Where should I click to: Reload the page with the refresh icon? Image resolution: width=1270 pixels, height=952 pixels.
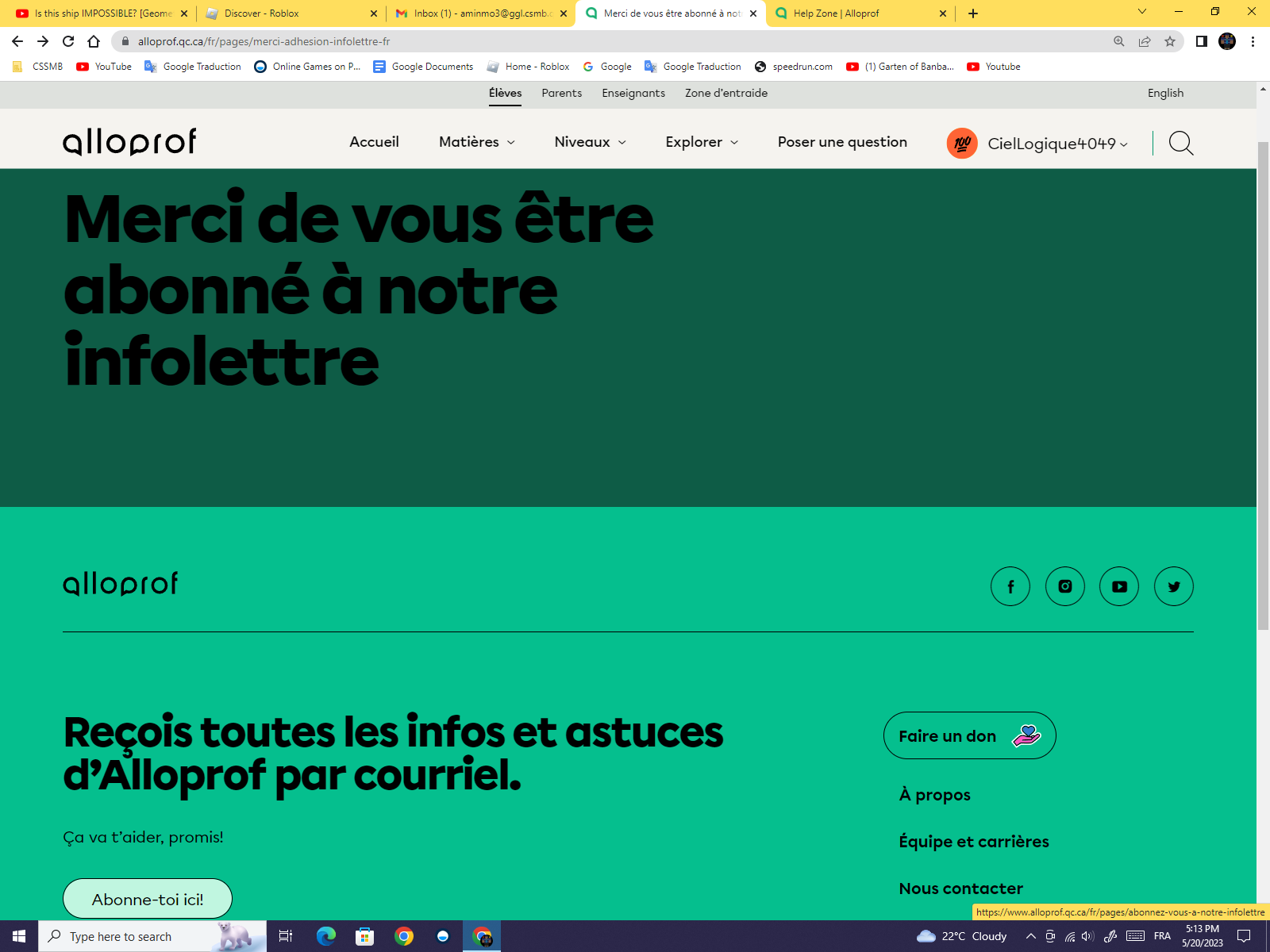[68, 41]
